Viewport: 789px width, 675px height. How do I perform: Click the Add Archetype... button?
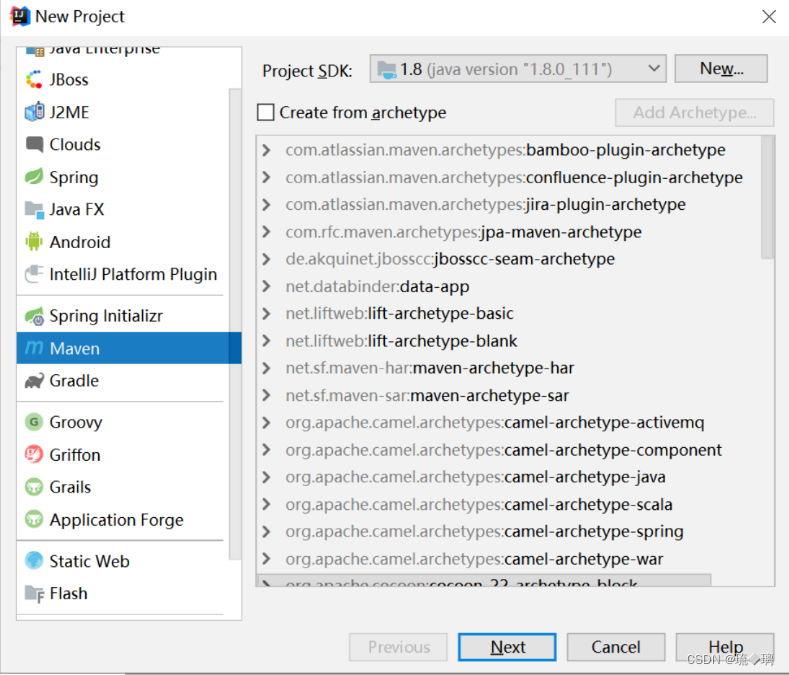694,112
